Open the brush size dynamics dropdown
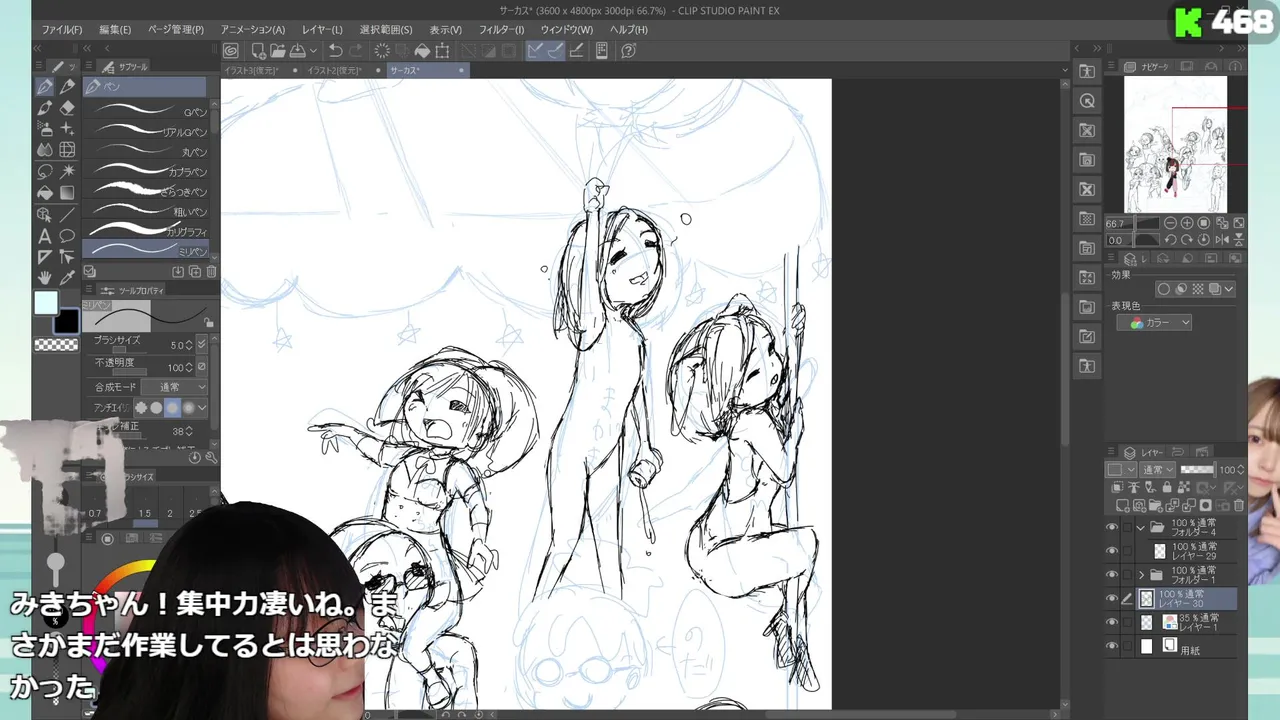The image size is (1280, 720). tap(202, 345)
